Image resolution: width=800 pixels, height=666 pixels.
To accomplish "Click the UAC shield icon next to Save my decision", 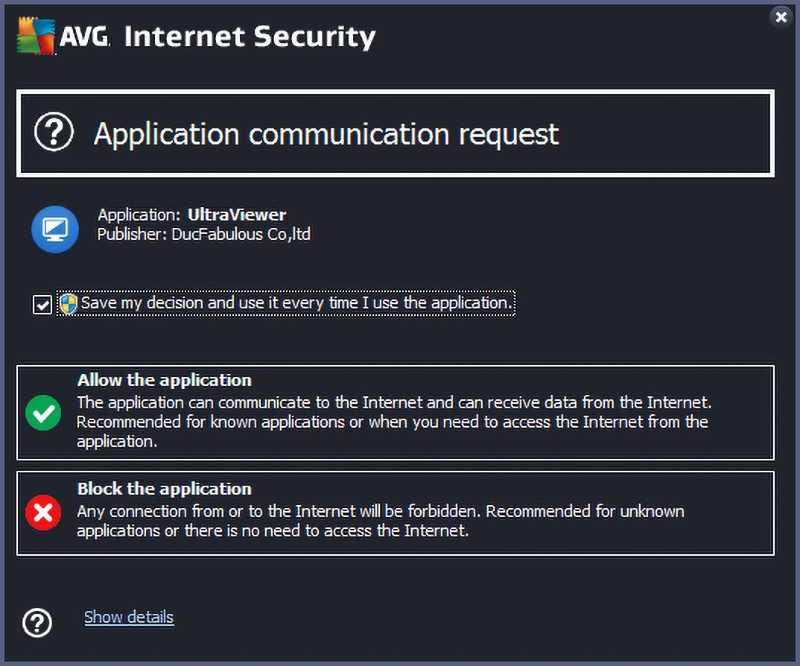I will [x=68, y=303].
